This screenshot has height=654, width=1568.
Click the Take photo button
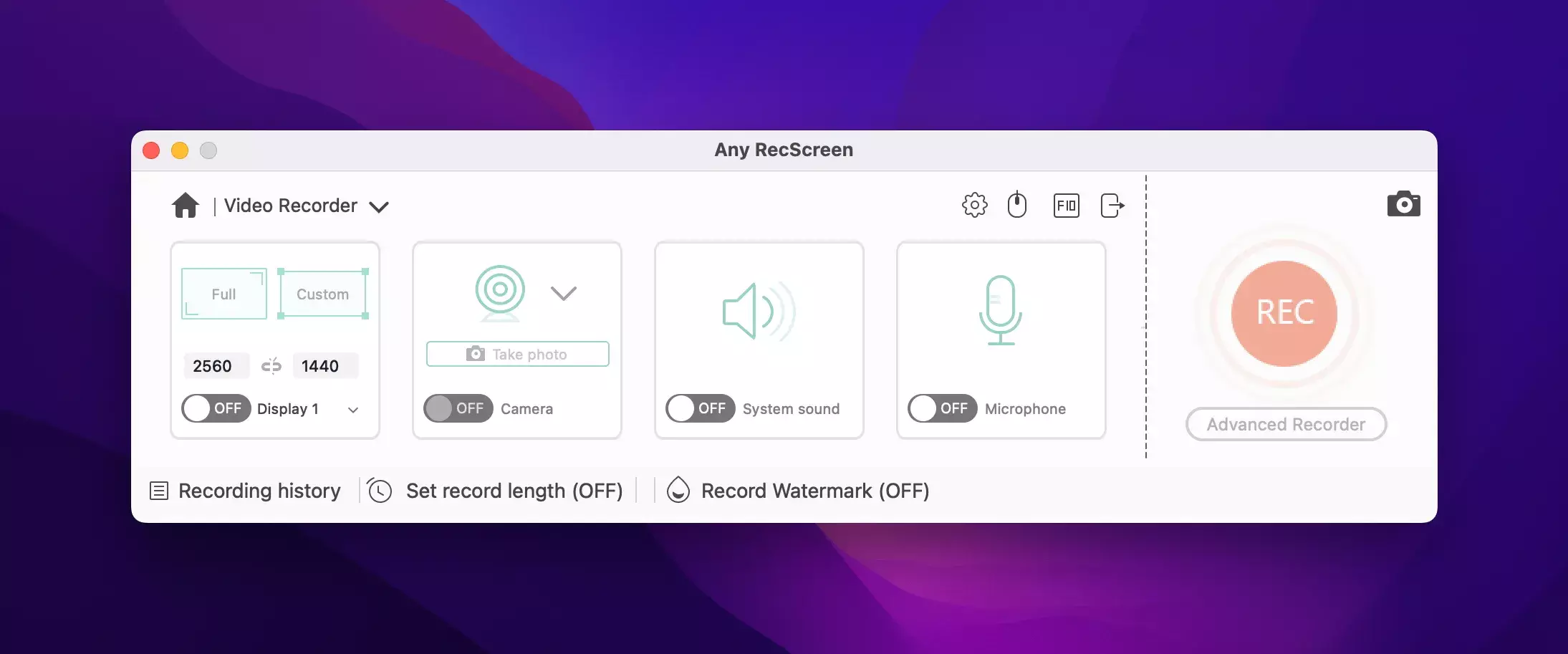click(518, 354)
